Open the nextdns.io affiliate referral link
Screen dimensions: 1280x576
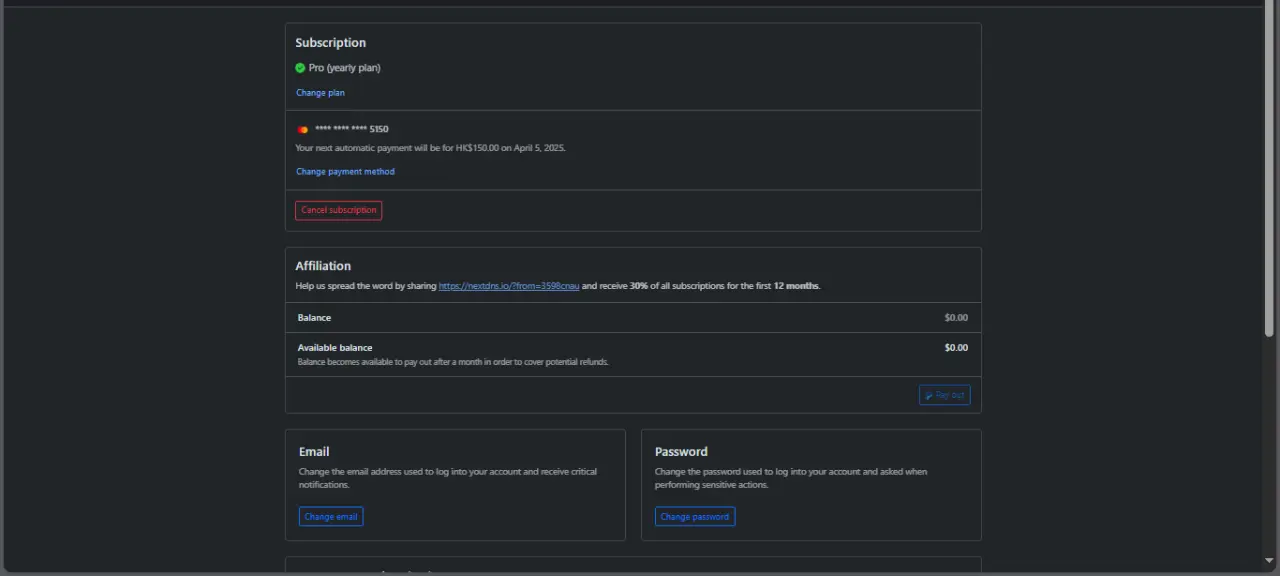pos(509,286)
